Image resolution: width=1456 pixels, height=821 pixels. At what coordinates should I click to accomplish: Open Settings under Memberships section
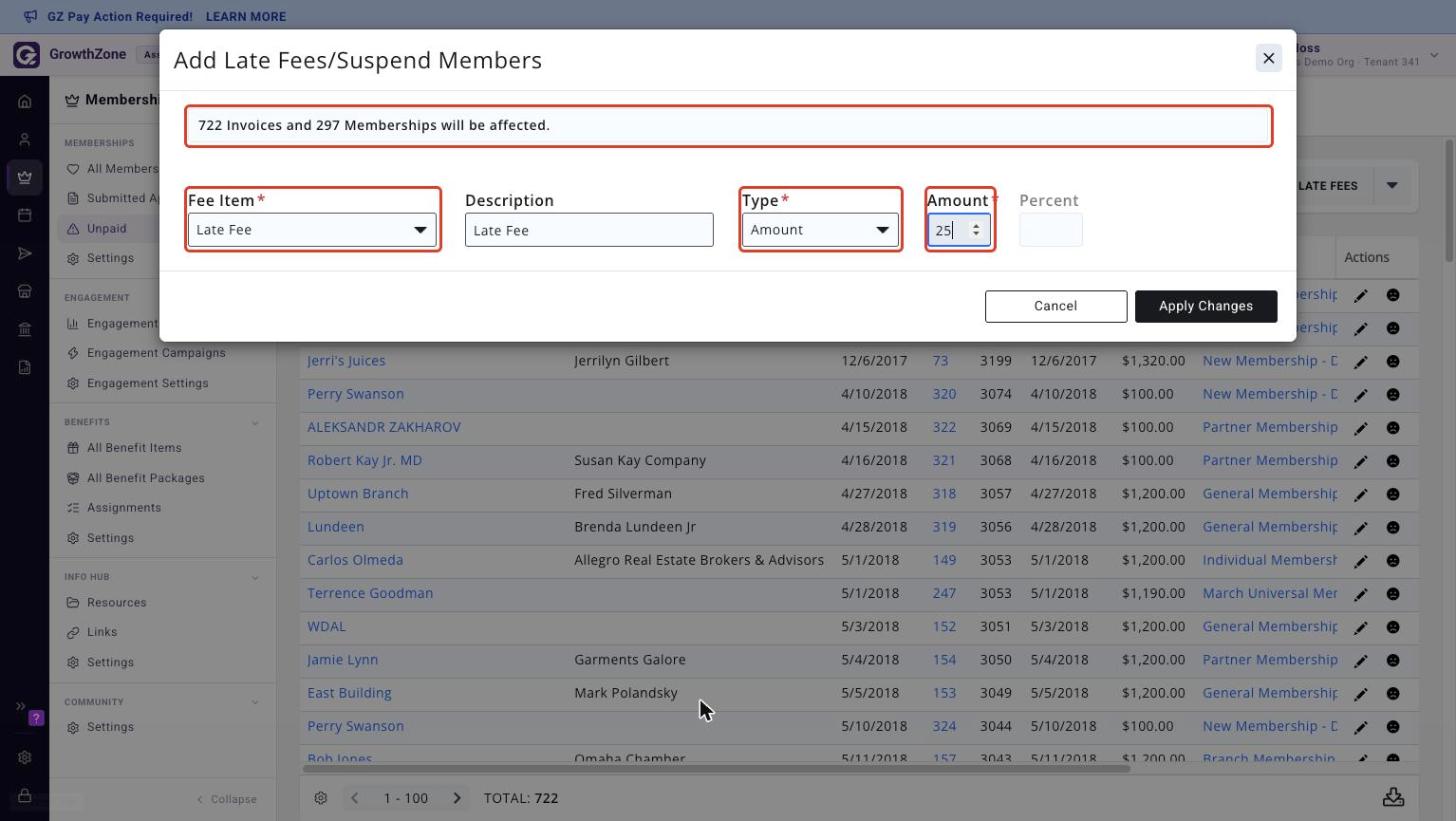coord(110,258)
